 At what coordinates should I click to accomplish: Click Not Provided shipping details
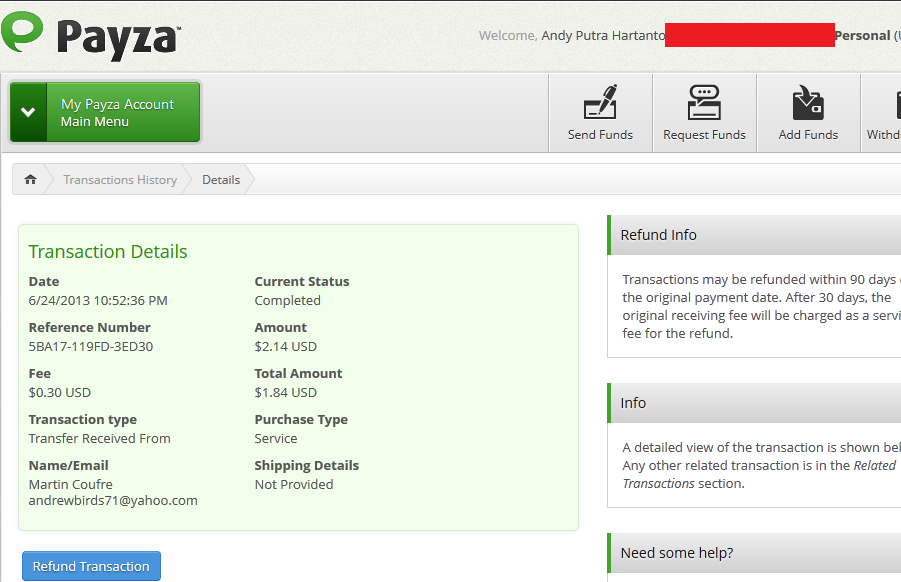(x=294, y=484)
